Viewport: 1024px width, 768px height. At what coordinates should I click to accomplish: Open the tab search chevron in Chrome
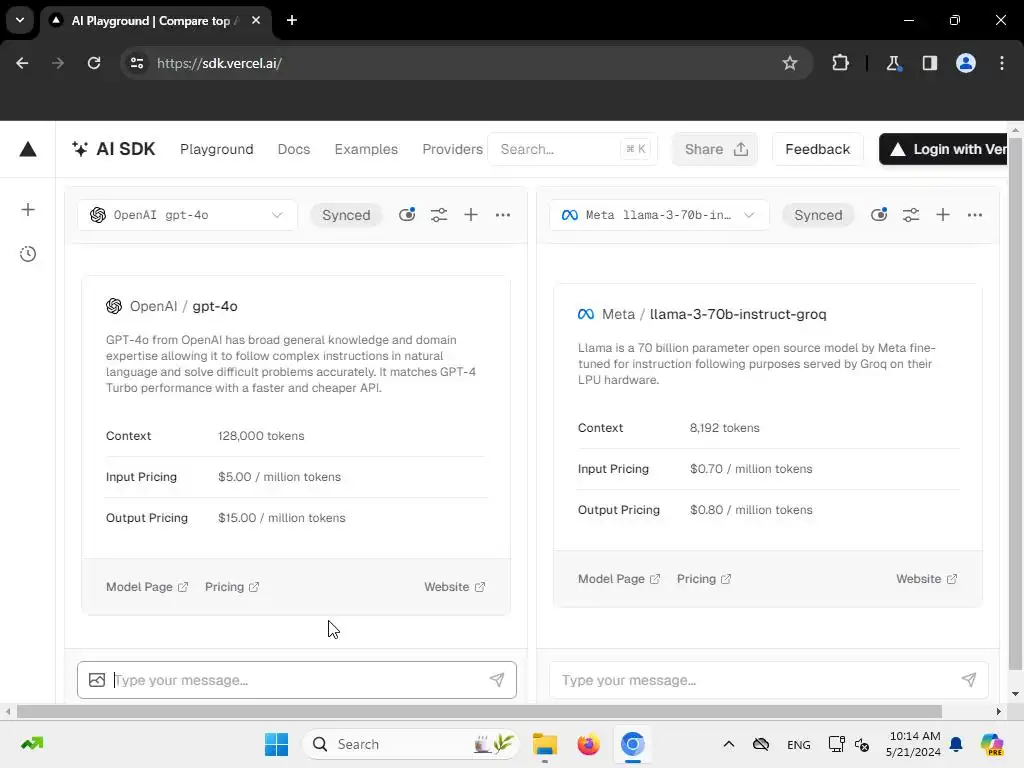coord(20,20)
